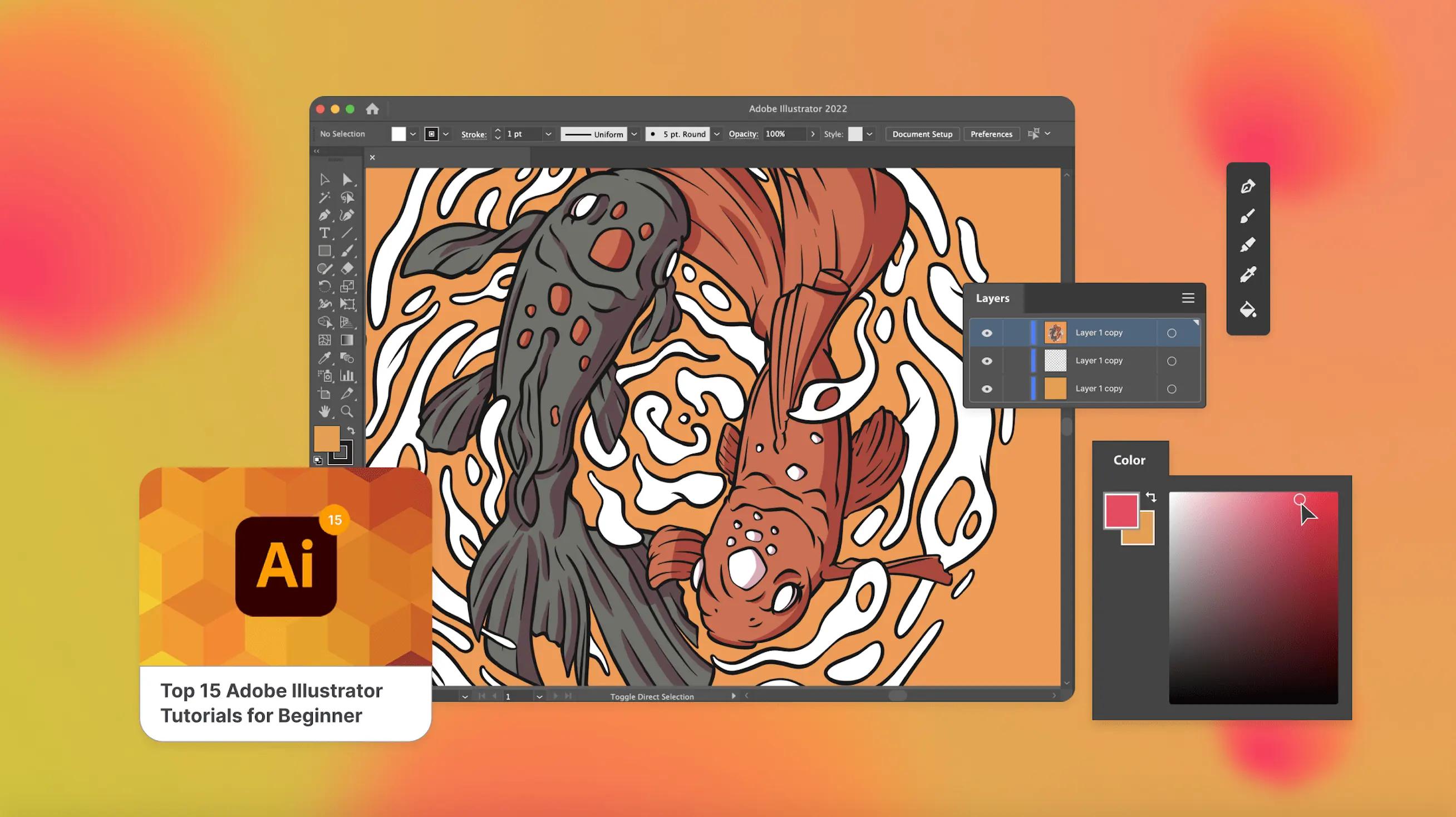Expand the 5 pt. Round brush dropdown
The width and height of the screenshot is (1456, 817).
pyautogui.click(x=717, y=134)
